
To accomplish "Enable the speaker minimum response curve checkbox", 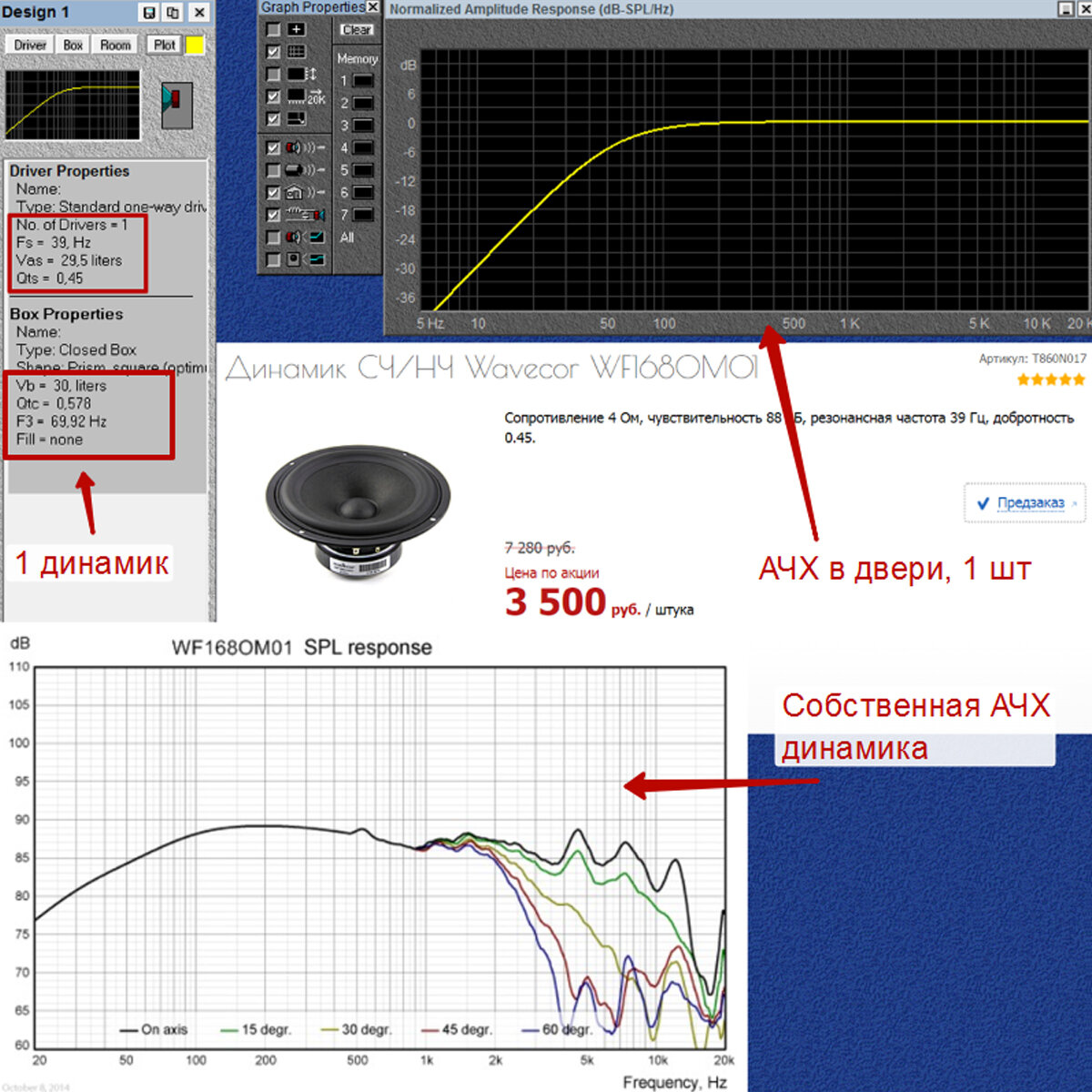I will 273,238.
